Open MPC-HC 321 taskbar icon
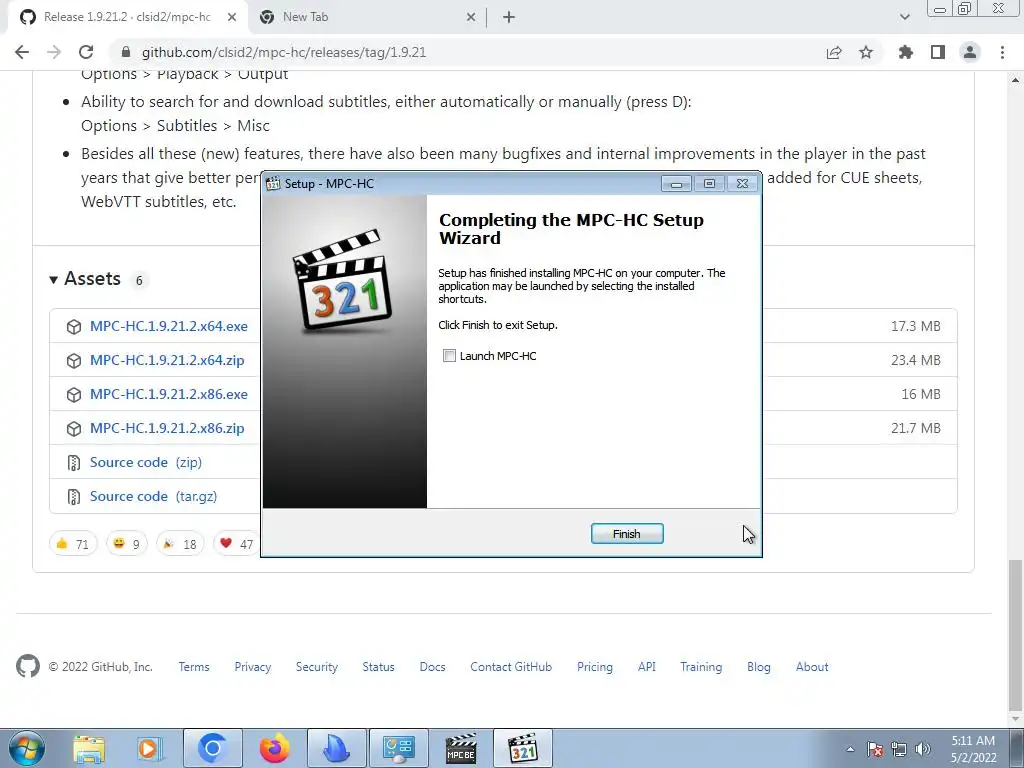Viewport: 1024px width, 768px height. click(x=522, y=748)
